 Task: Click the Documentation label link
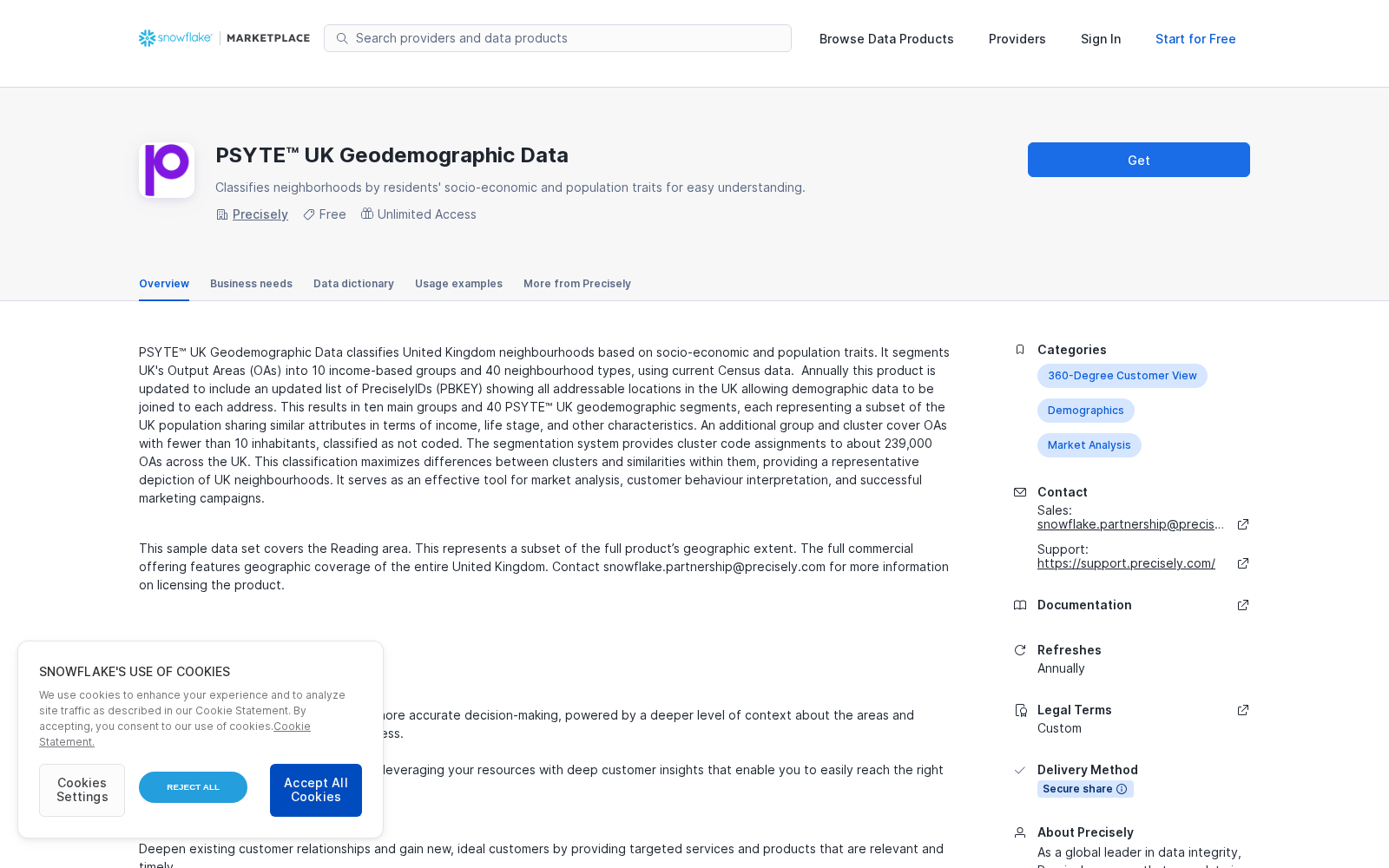(1084, 605)
